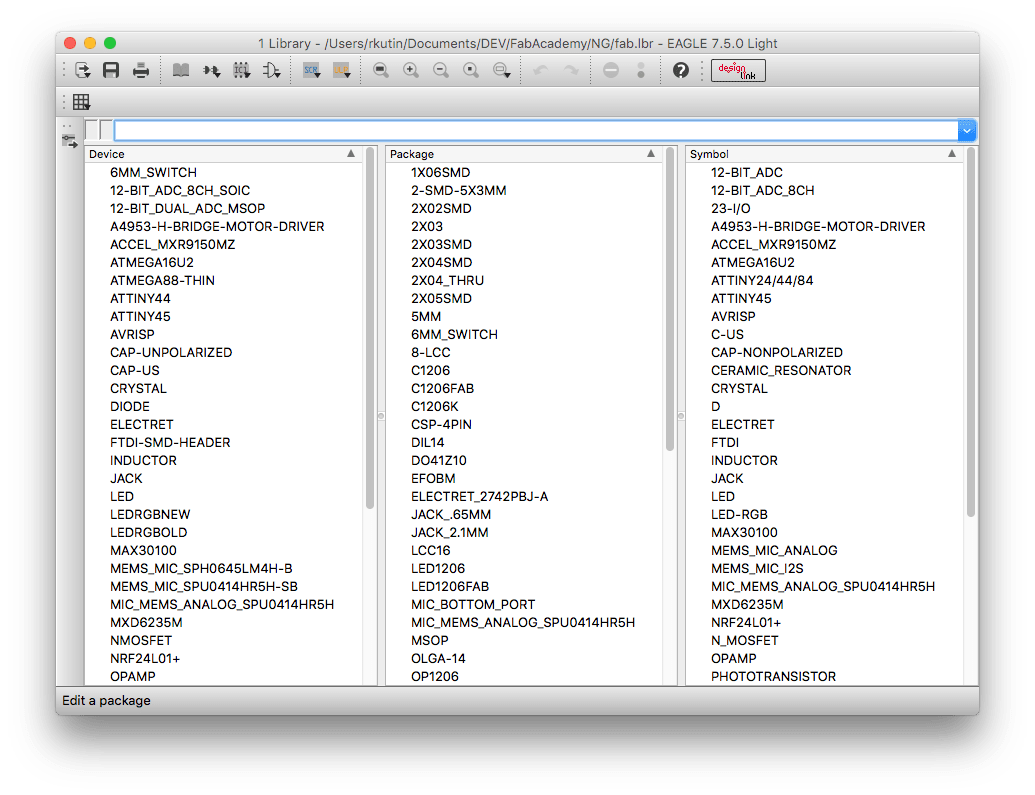This screenshot has height=795, width=1035.
Task: Select device LEDRGBNEW
Action: click(150, 514)
